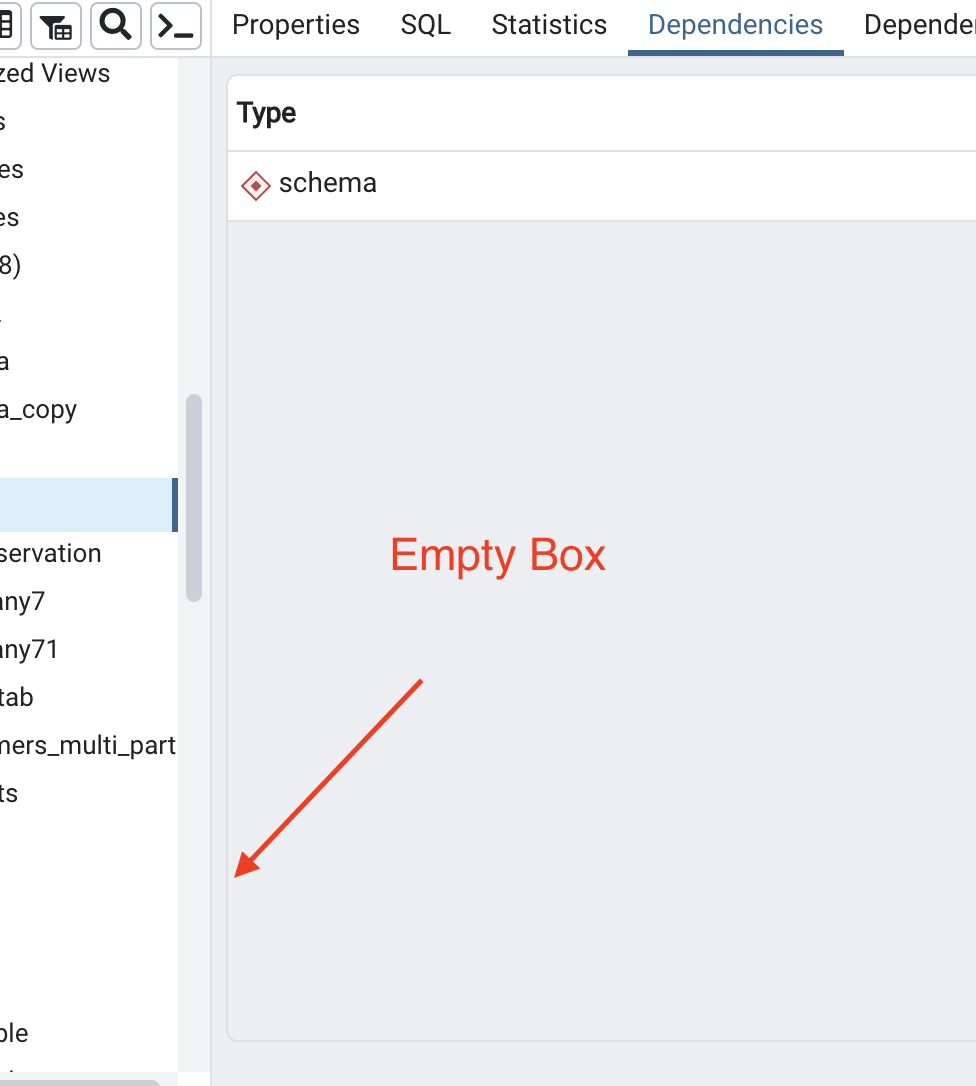Click the highlighted selected tree row
976x1086 pixels.
click(x=85, y=505)
